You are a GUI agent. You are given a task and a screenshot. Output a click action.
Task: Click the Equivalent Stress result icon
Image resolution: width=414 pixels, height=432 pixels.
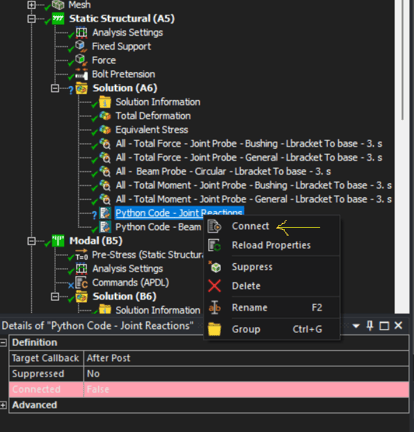(x=105, y=130)
